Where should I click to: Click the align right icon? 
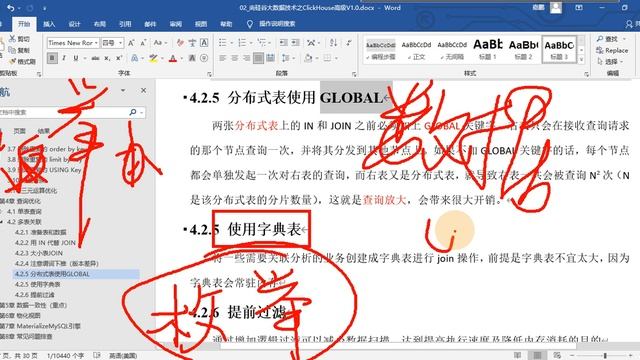tap(246, 58)
